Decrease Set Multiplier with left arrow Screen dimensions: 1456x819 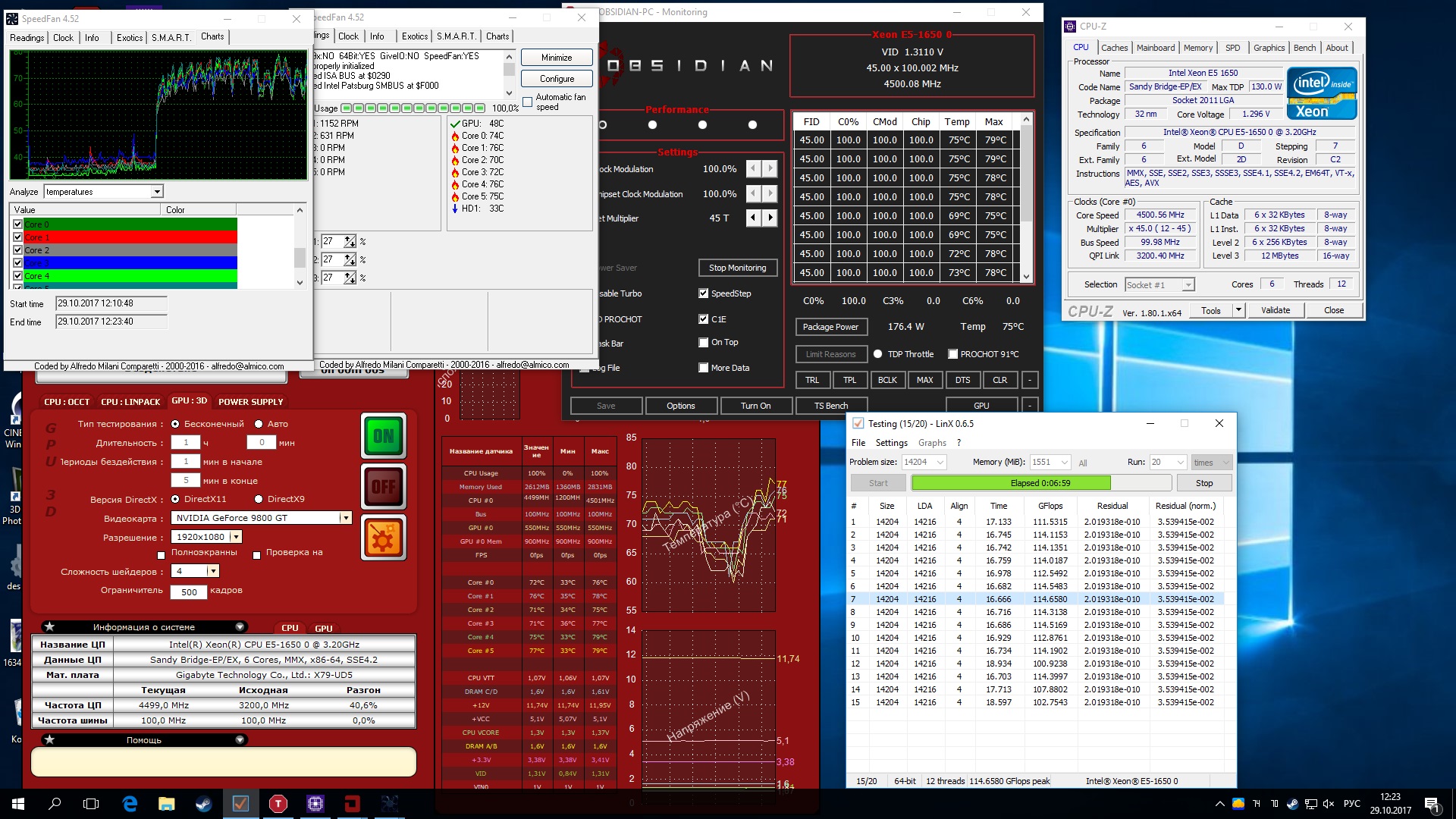click(x=753, y=218)
